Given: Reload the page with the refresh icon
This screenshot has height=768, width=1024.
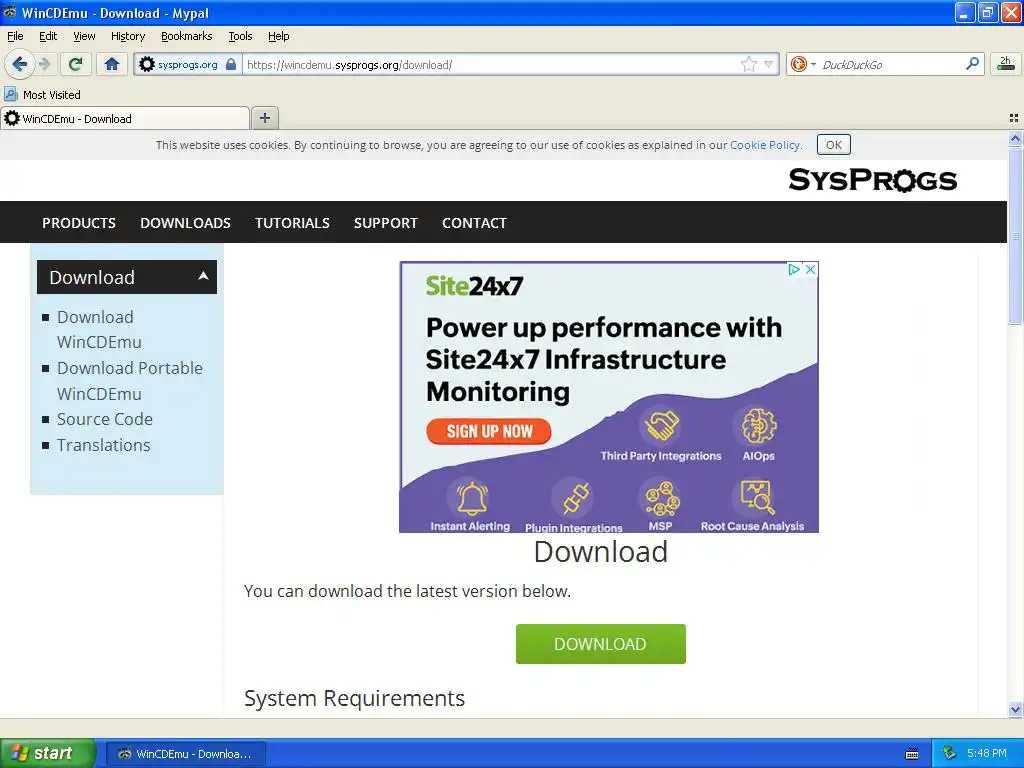Looking at the screenshot, I should tap(76, 64).
